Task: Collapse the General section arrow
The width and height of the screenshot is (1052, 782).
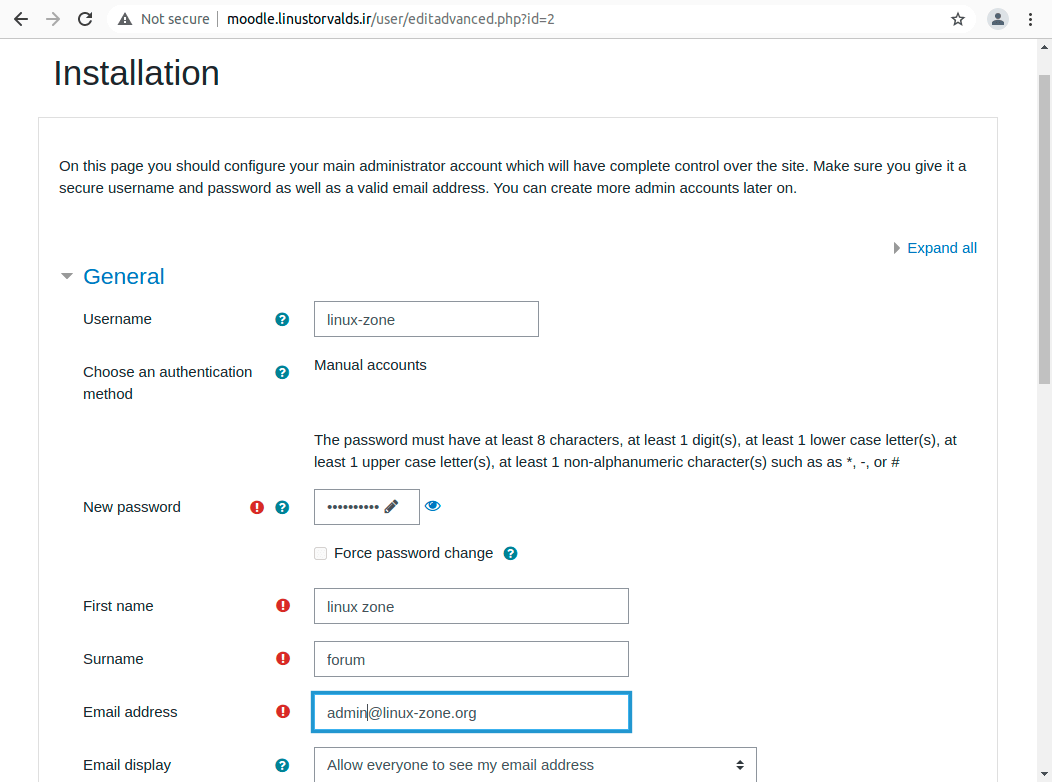Action: click(66, 276)
